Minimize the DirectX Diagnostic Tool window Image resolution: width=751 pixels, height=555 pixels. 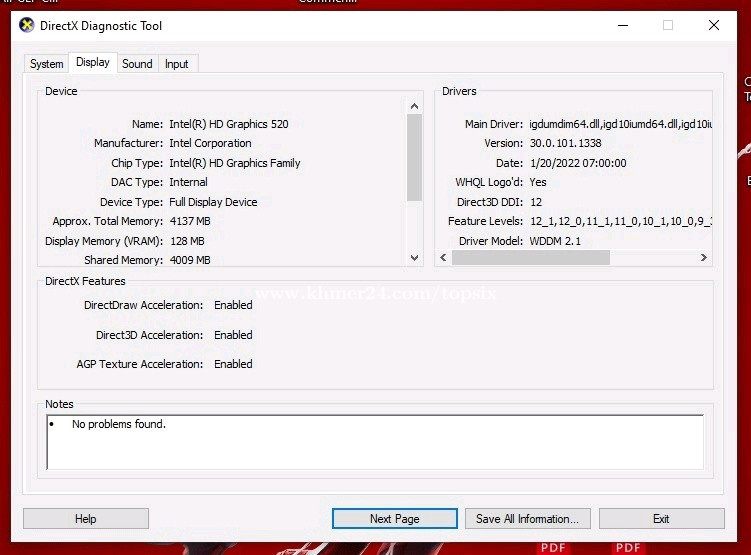point(623,25)
